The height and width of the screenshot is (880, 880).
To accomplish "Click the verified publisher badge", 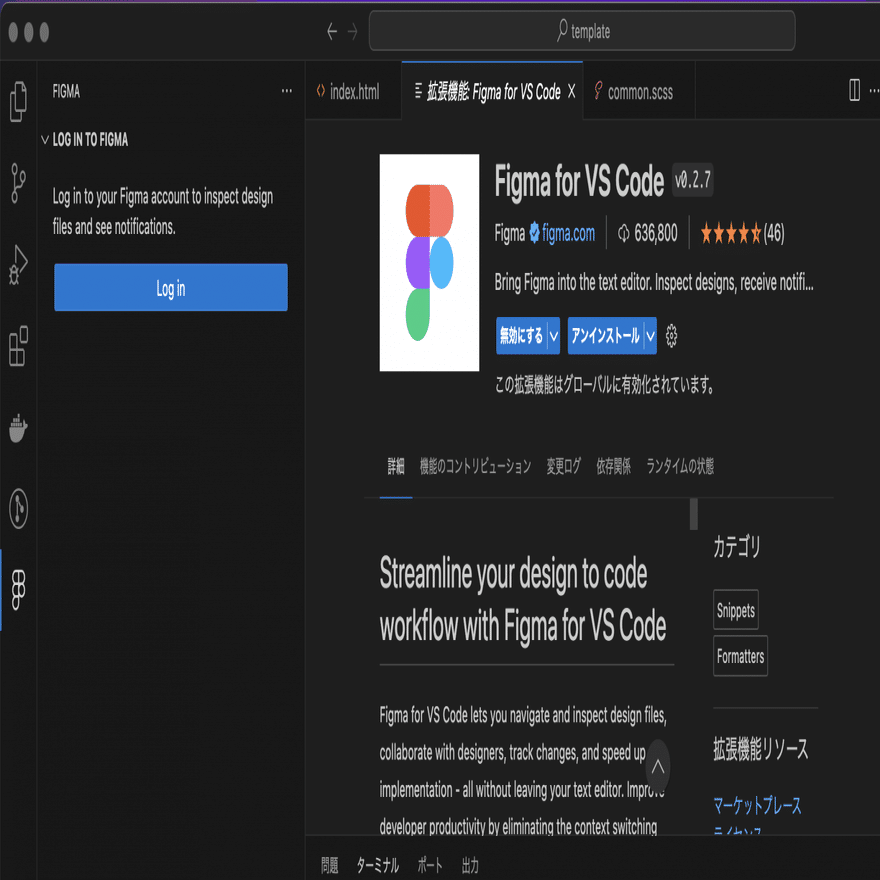I will [534, 232].
